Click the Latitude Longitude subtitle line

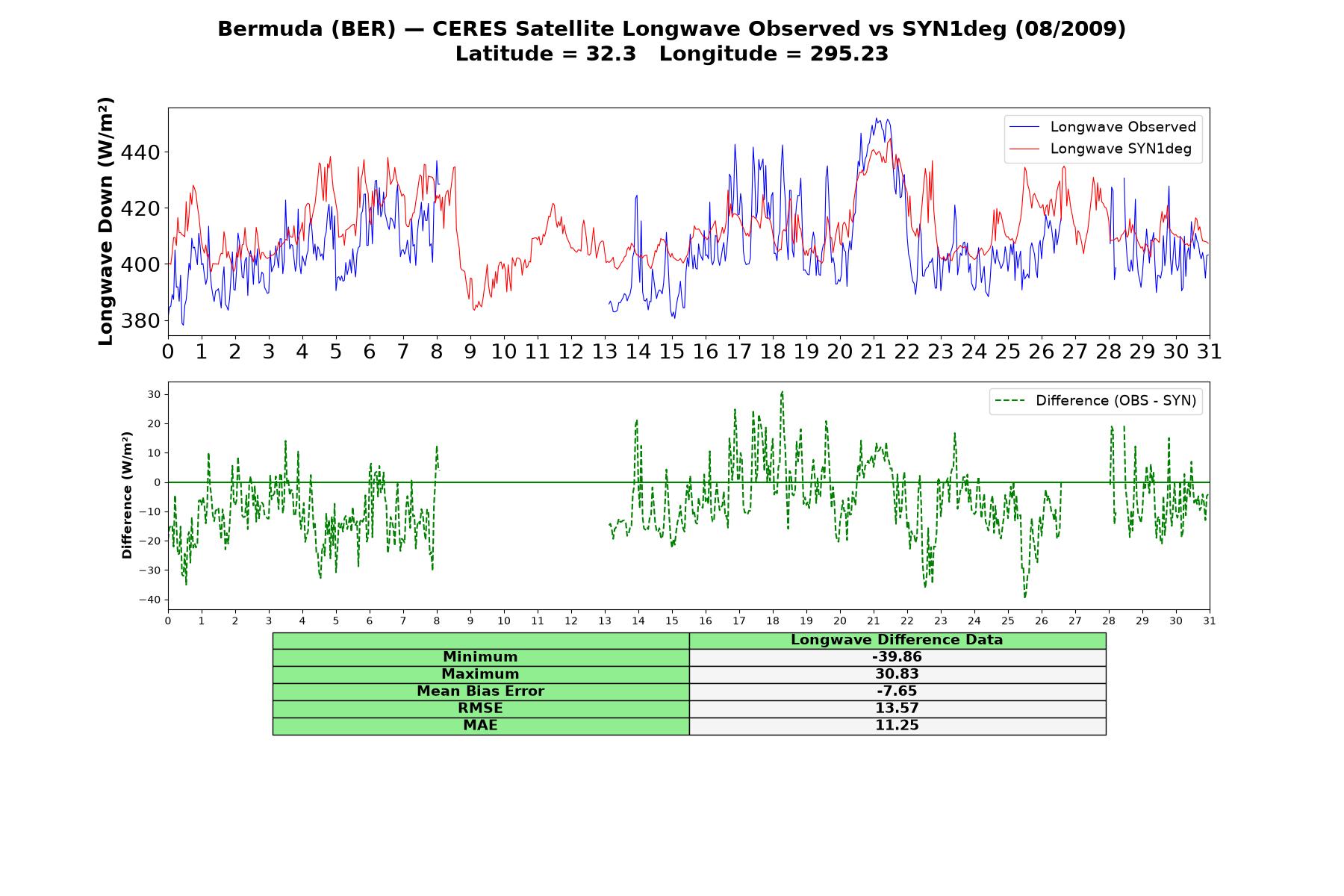point(672,54)
